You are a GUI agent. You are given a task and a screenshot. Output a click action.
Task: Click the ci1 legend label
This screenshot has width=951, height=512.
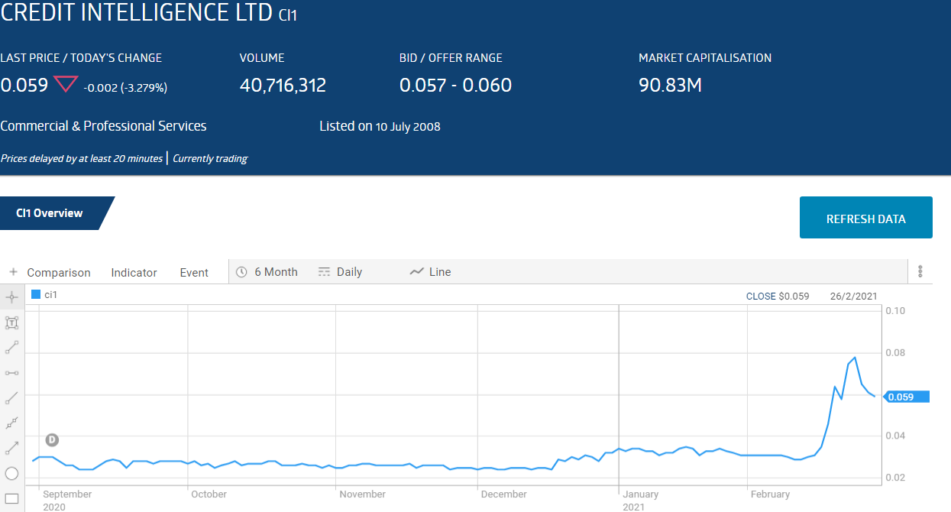tap(51, 294)
